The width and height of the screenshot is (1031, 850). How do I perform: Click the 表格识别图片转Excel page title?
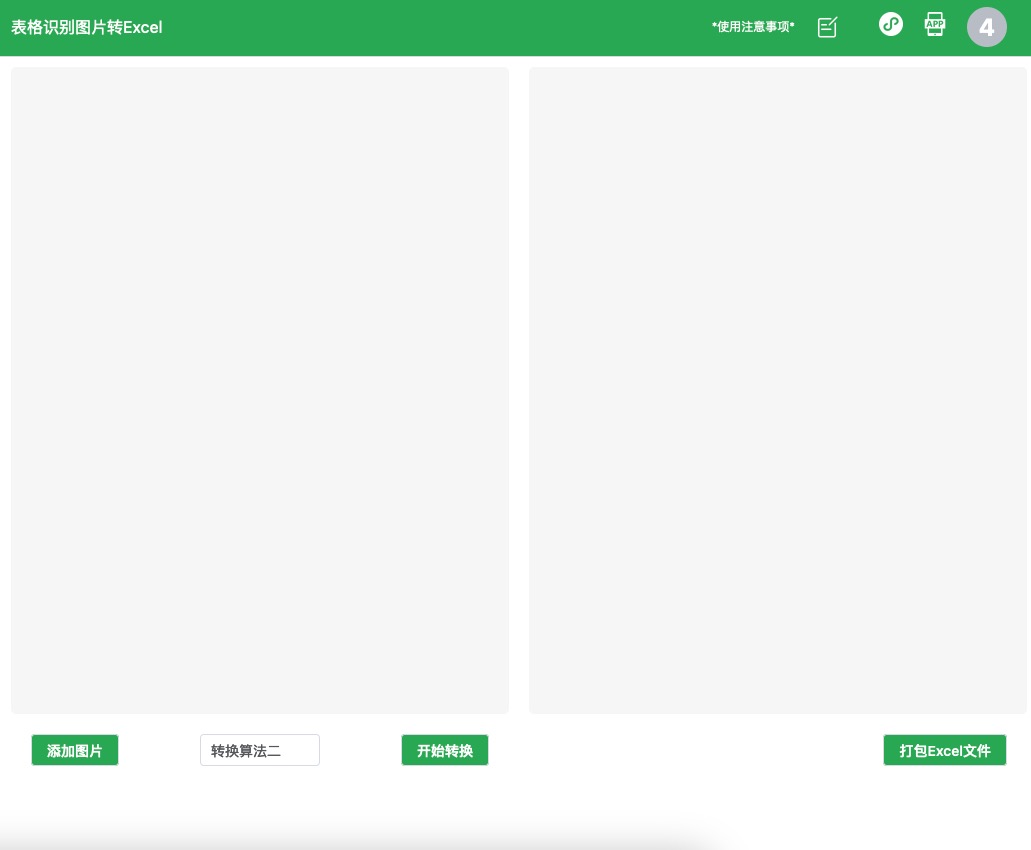[x=87, y=27]
